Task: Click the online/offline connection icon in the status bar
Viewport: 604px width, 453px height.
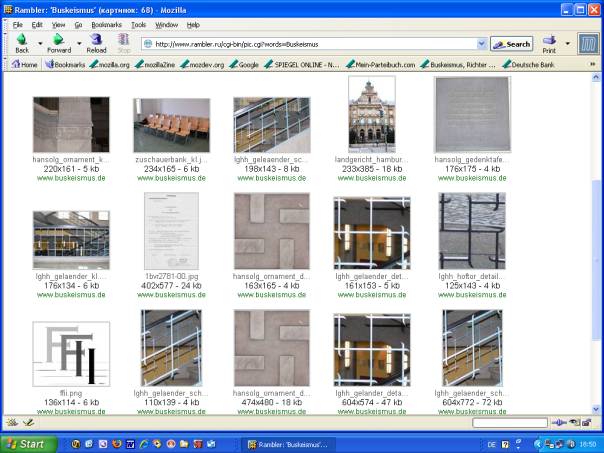Action: [x=558, y=423]
